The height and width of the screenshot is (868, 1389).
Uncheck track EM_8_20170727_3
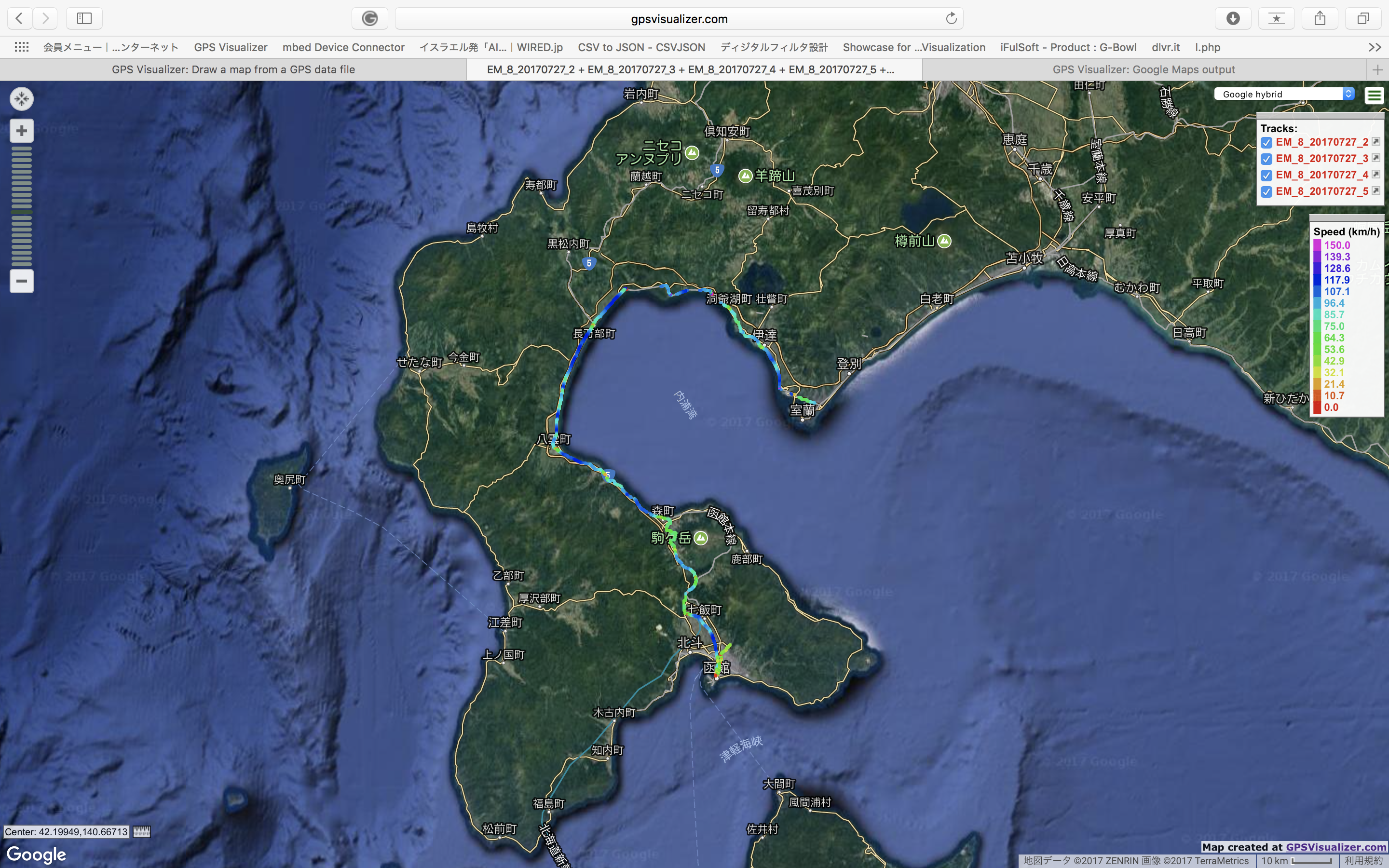click(1266, 159)
